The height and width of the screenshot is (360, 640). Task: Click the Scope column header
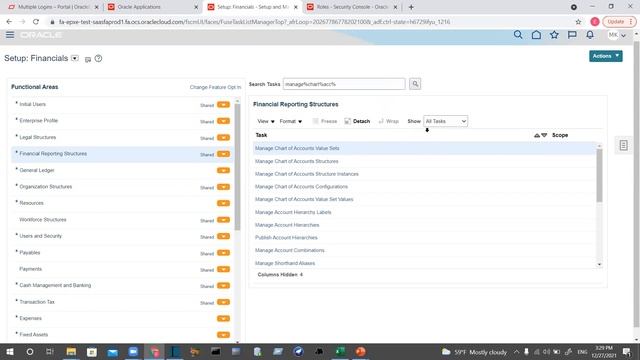[x=560, y=135]
